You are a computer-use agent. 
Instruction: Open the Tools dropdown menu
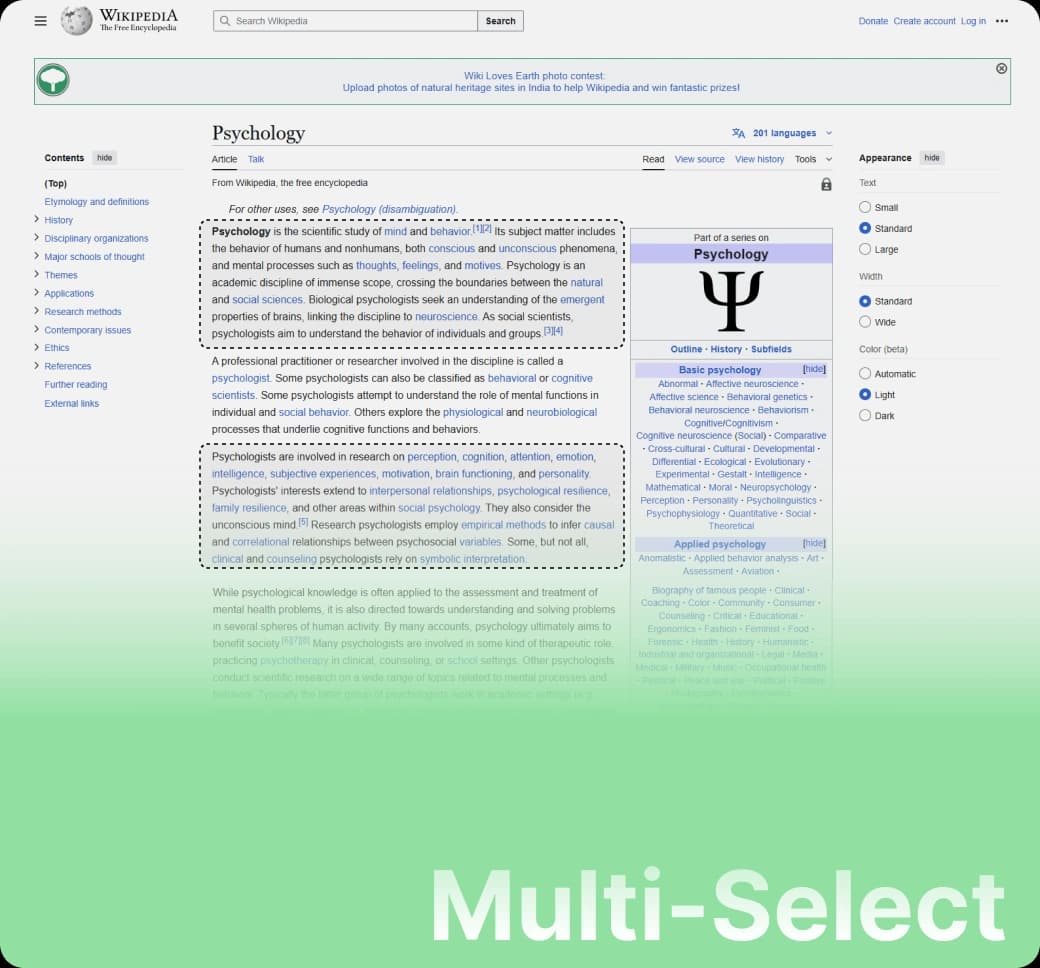[x=812, y=159]
